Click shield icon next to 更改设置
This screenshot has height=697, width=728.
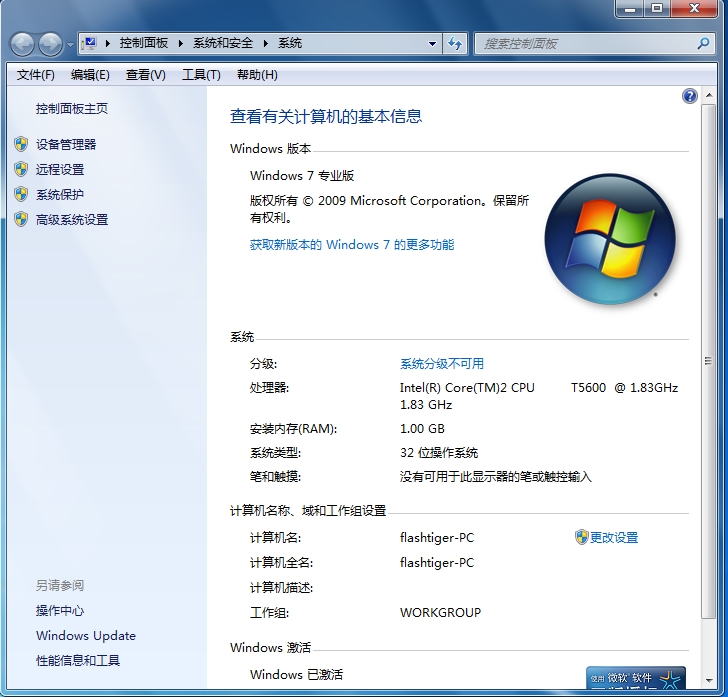581,537
